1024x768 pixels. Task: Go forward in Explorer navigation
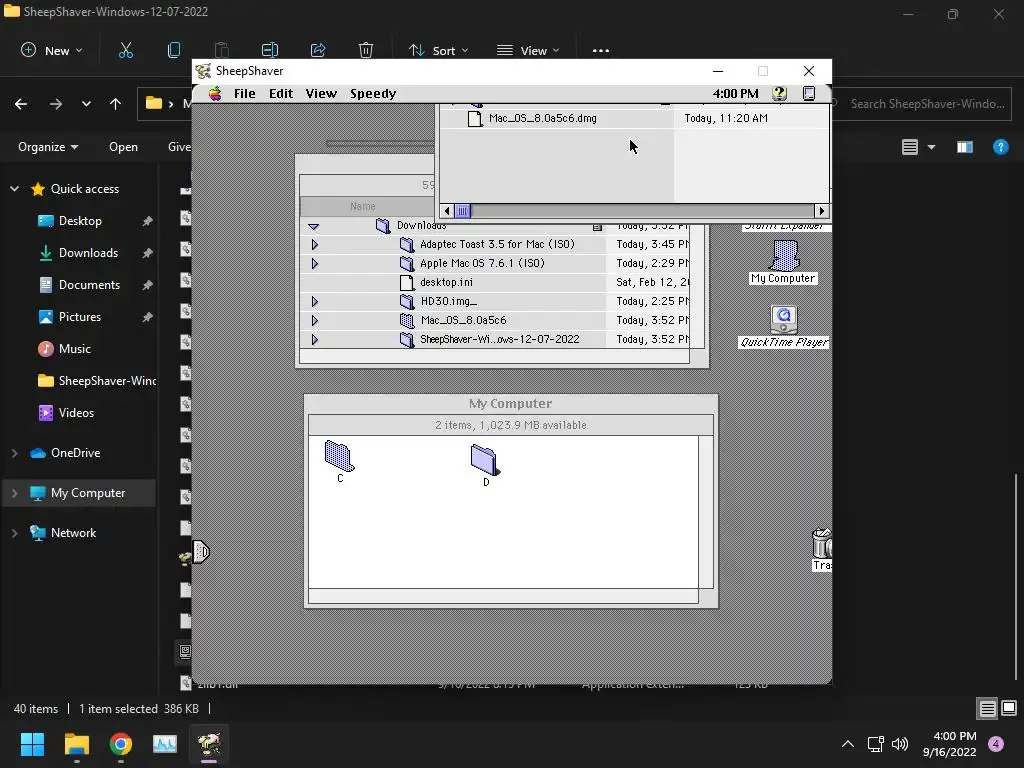coord(56,104)
